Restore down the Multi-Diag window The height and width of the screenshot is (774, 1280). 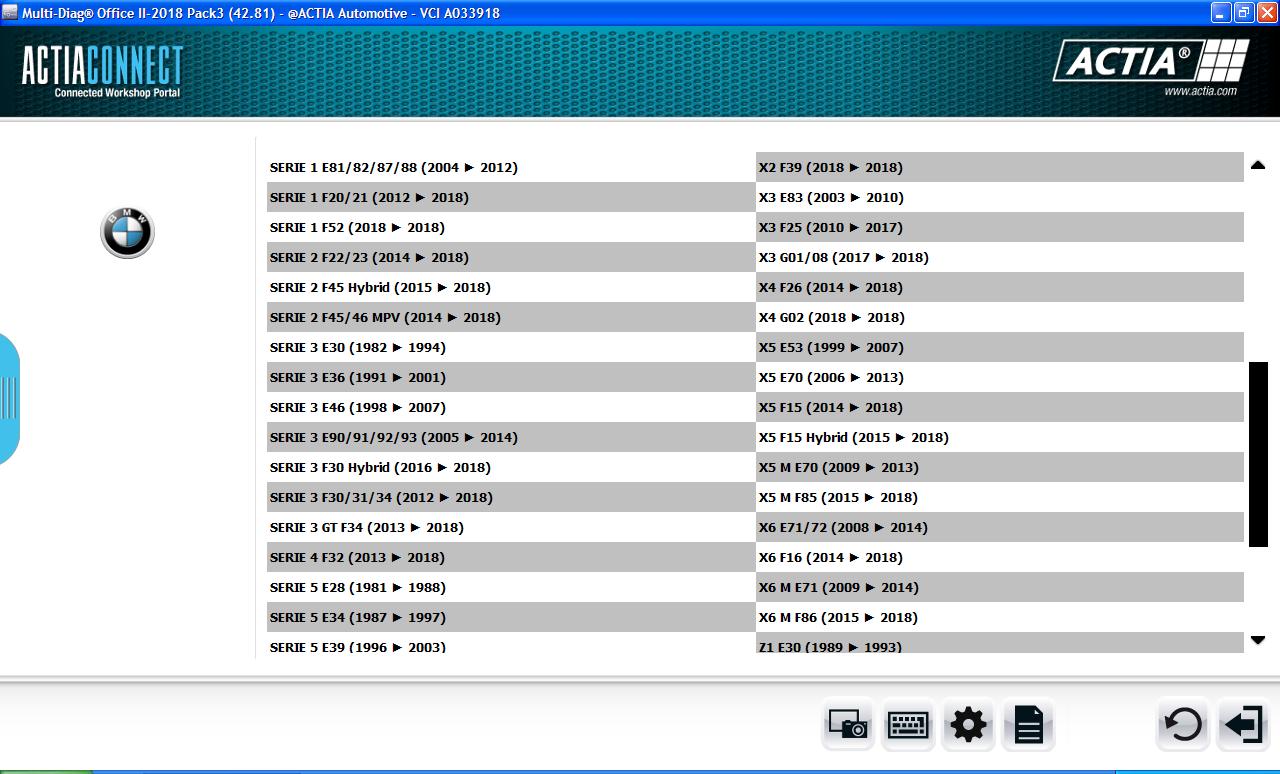(1243, 13)
